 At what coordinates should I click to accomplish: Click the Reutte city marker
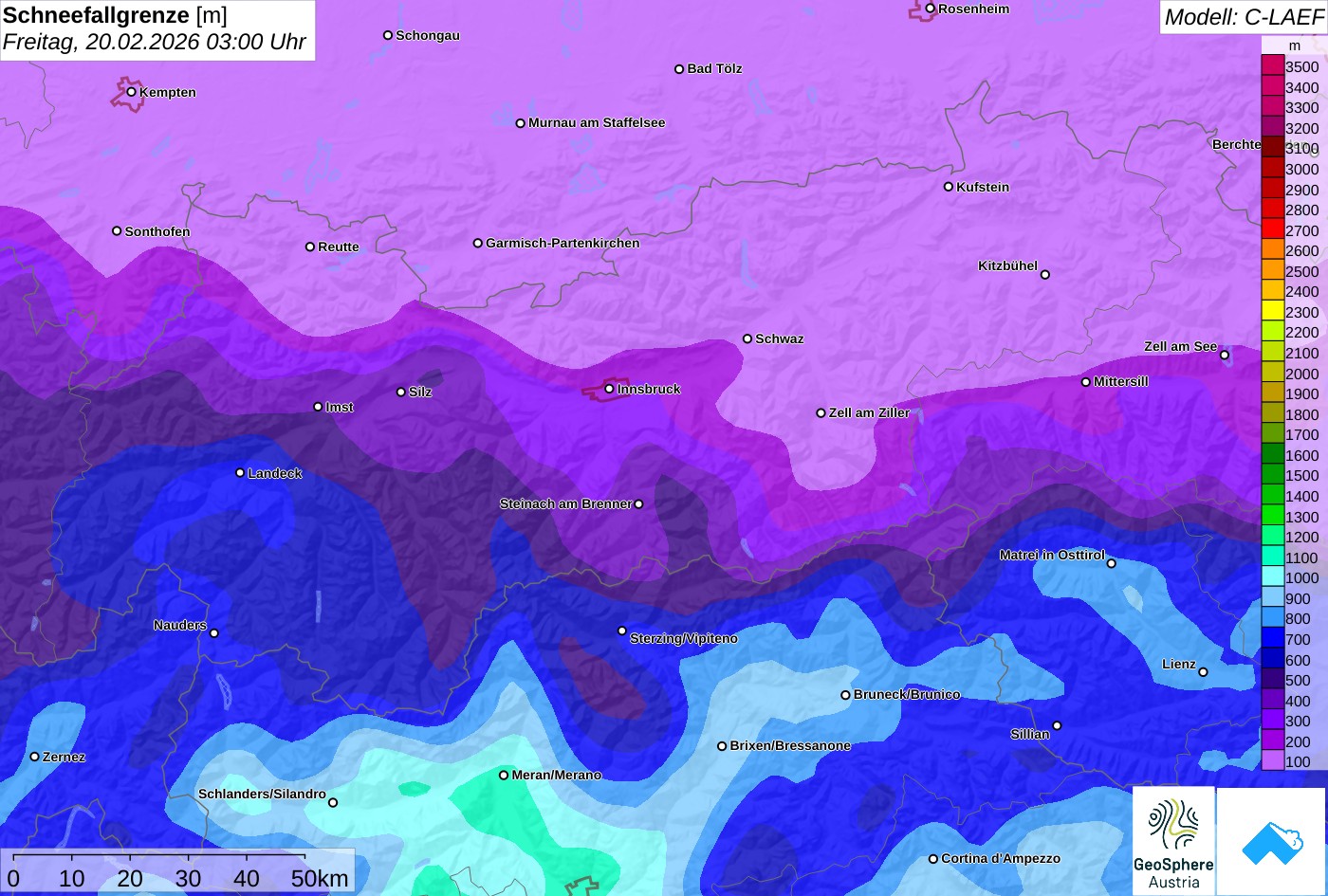point(310,247)
